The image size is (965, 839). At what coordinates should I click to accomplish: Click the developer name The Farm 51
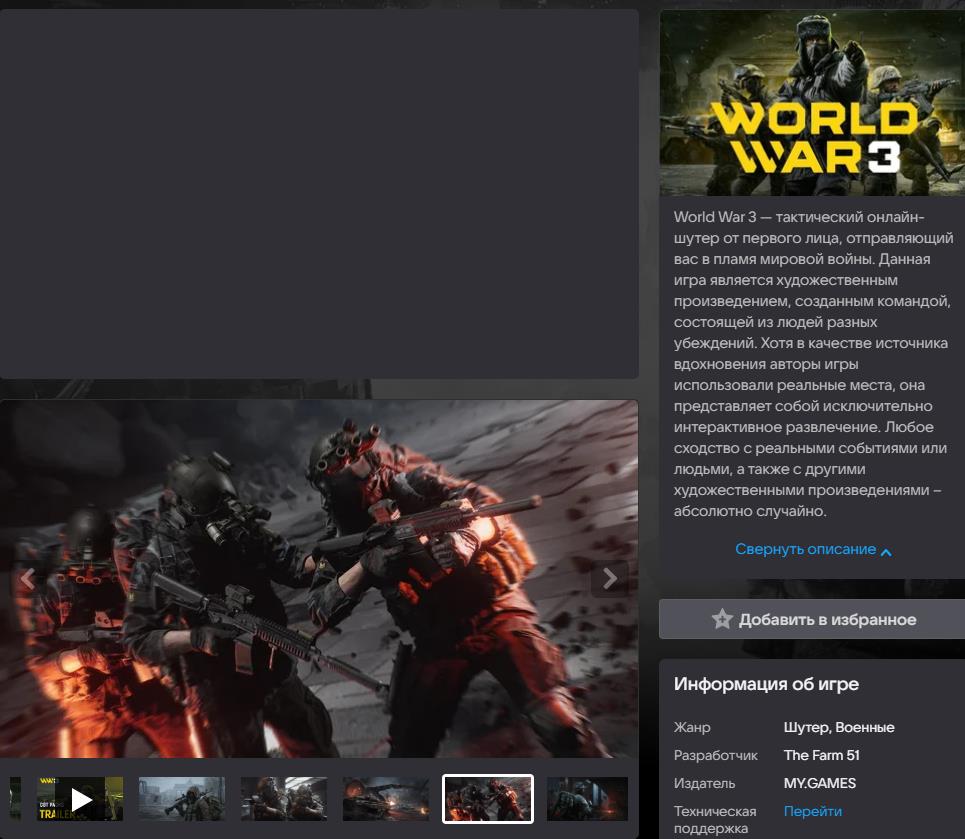[x=822, y=755]
